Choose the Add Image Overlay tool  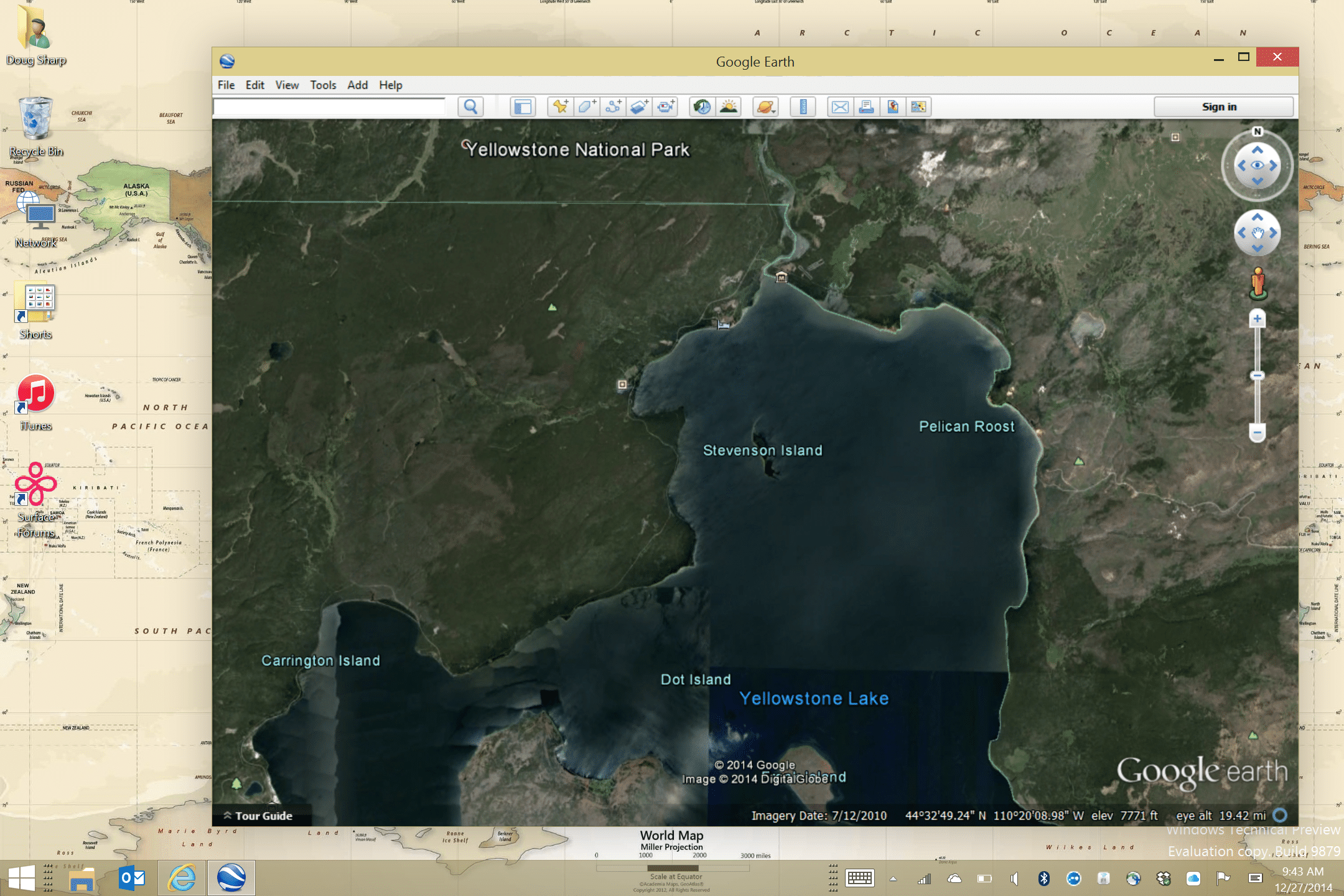point(639,107)
